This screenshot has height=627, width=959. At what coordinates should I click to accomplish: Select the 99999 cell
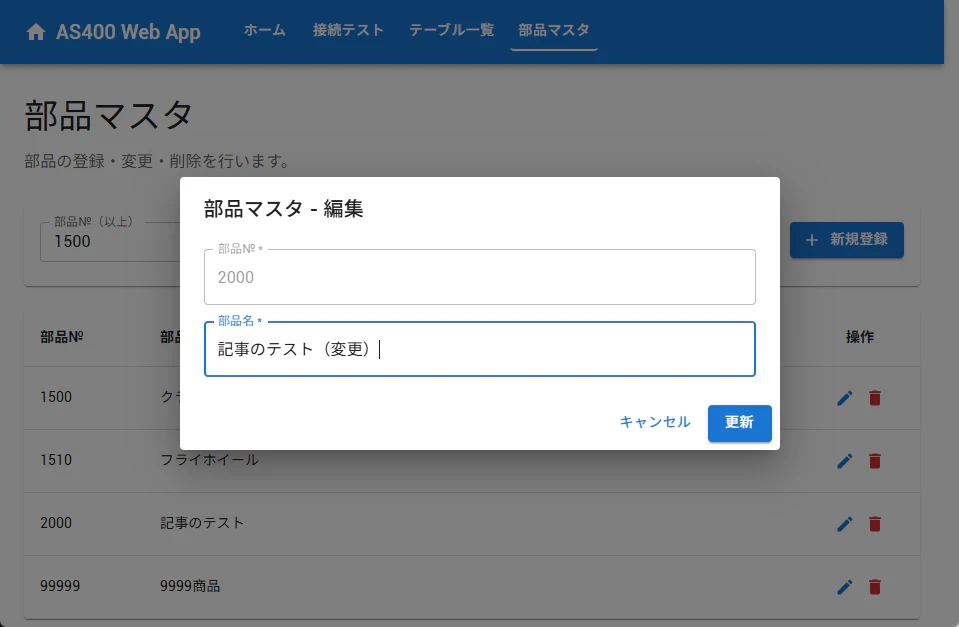pos(60,586)
